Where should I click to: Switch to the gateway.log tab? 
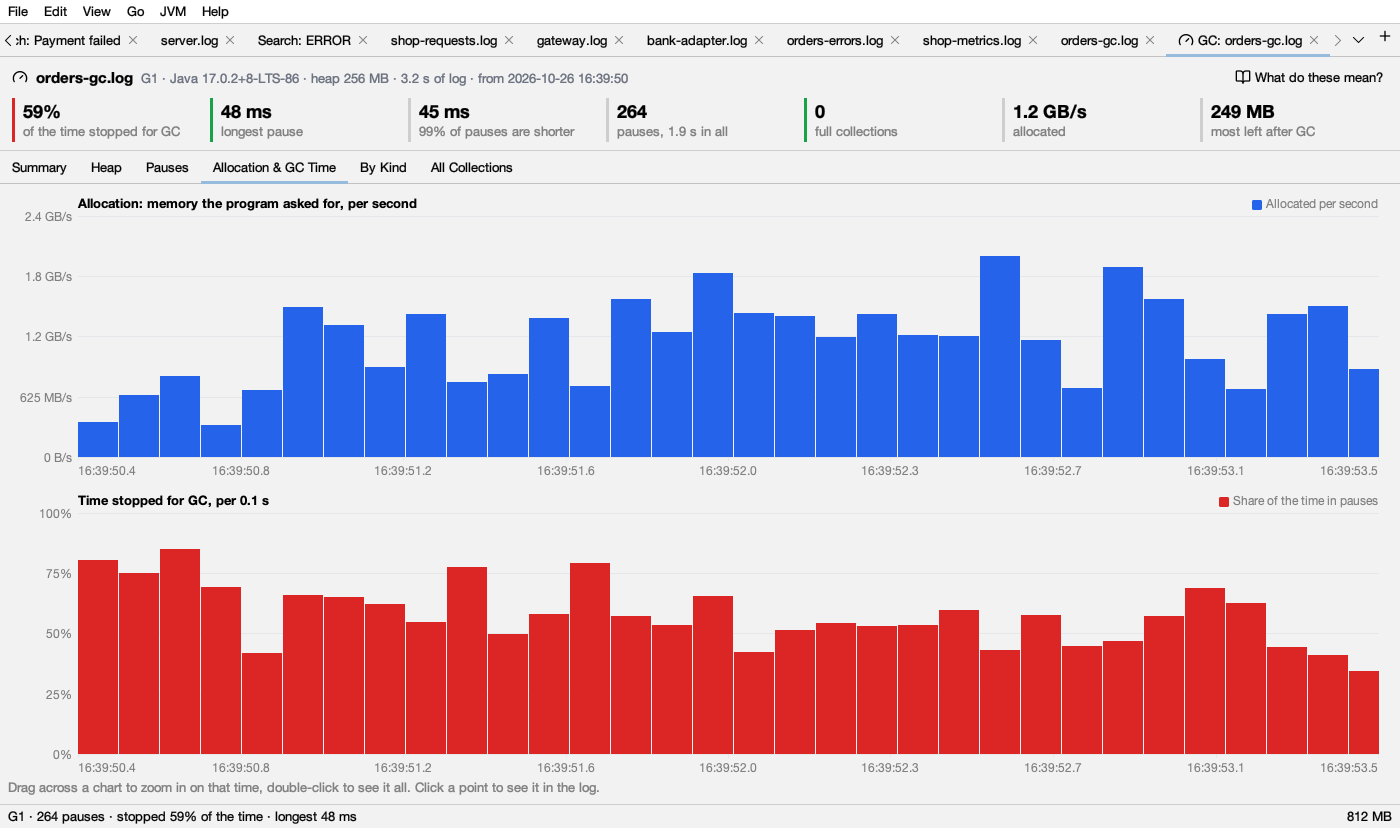572,40
